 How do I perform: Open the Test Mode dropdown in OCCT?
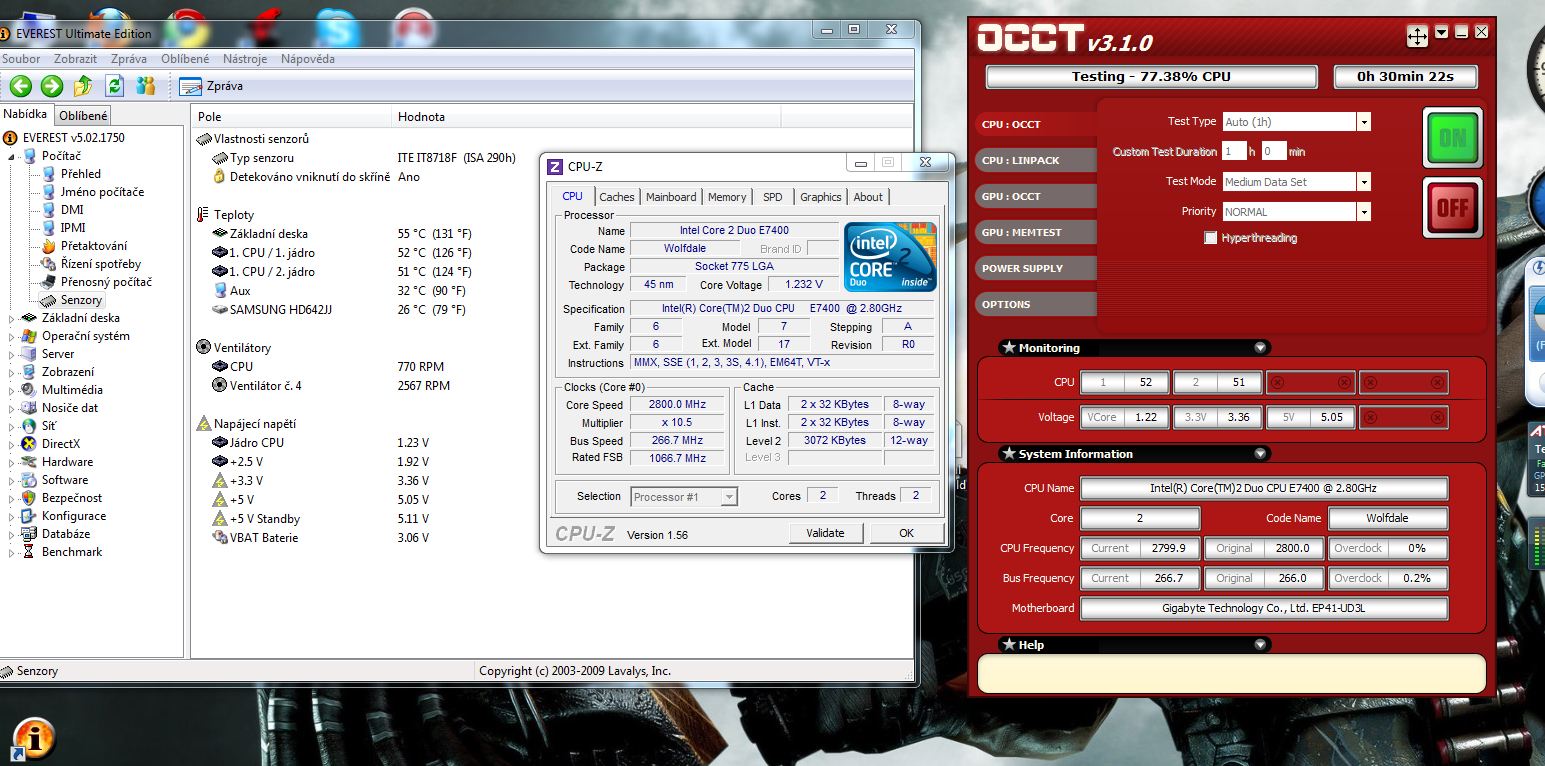tap(1363, 182)
